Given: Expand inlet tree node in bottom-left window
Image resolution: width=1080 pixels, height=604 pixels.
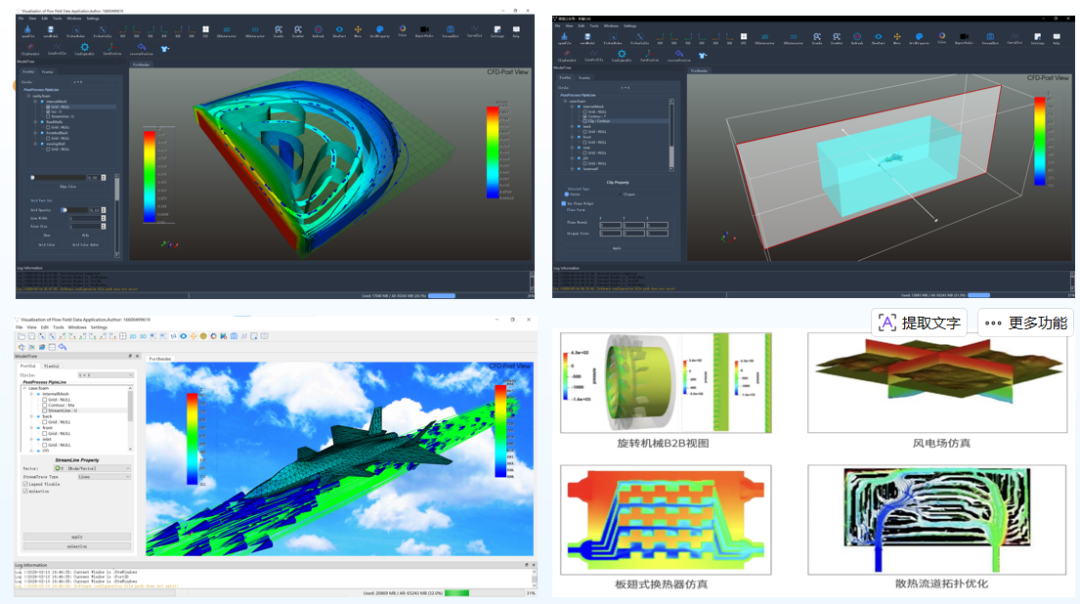Looking at the screenshot, I should [x=32, y=439].
